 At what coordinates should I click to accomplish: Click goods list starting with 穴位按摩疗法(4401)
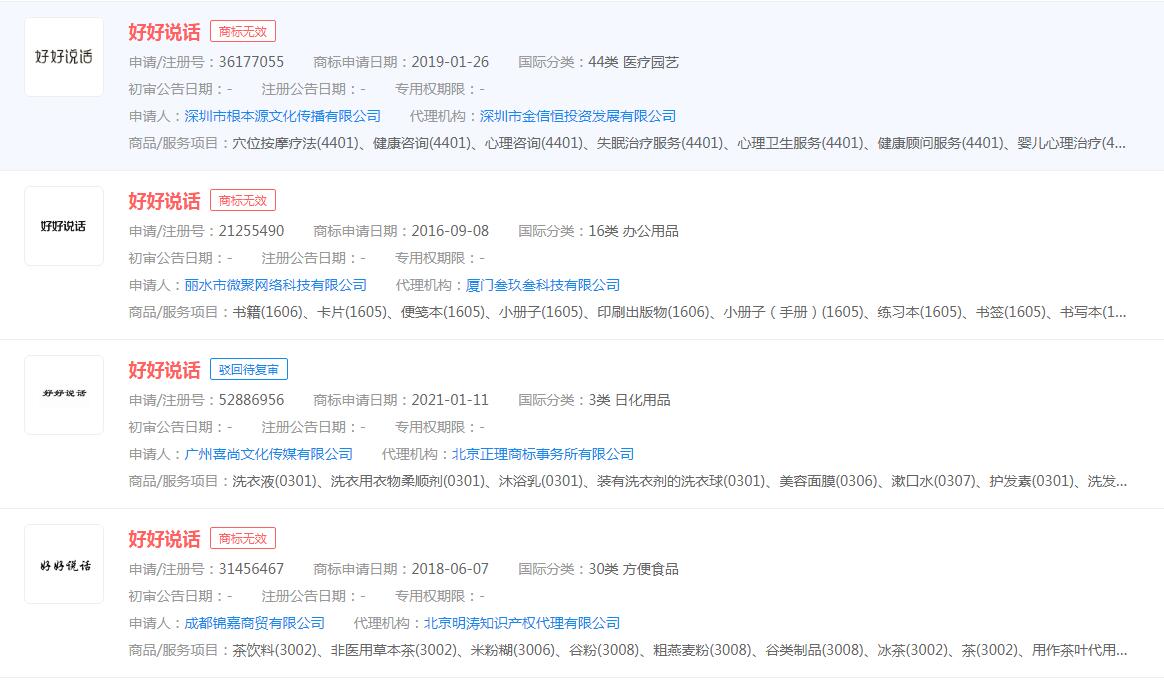click(679, 143)
